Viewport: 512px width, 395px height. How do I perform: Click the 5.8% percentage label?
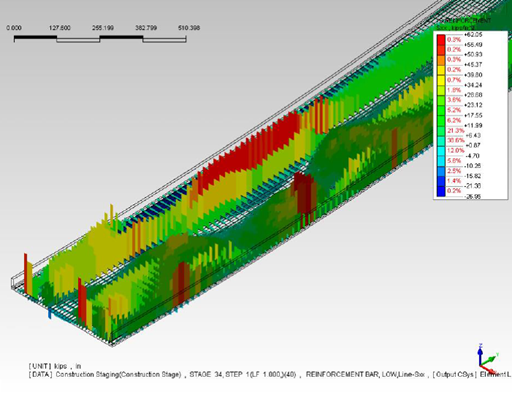pos(454,161)
